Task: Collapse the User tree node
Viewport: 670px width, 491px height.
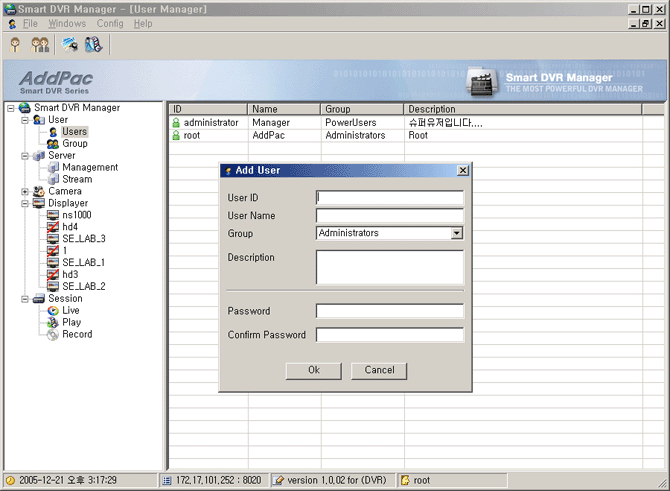Action: click(x=25, y=120)
